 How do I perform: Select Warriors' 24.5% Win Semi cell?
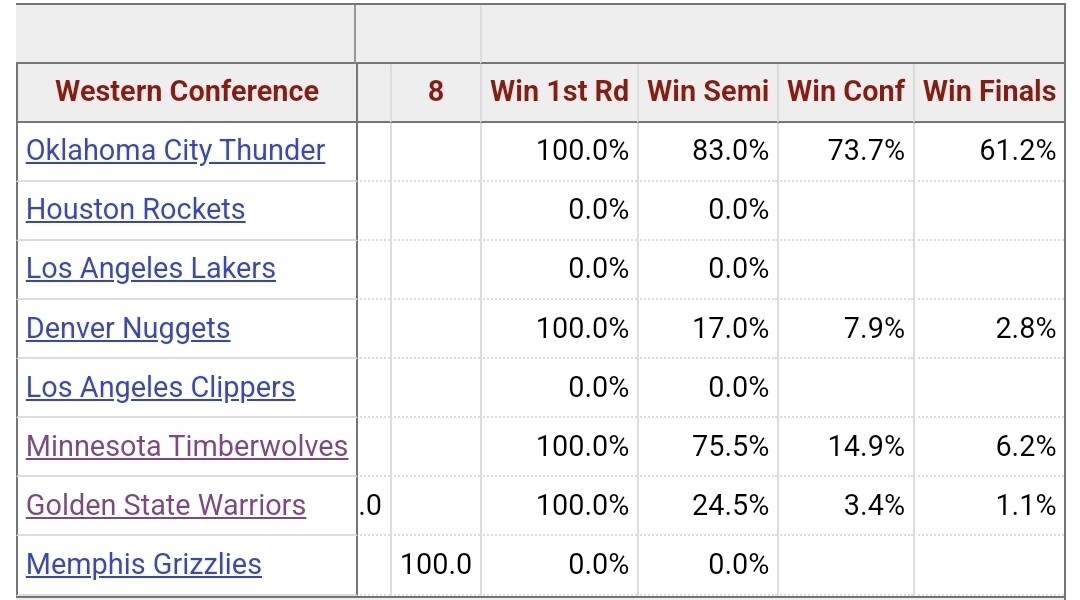(x=730, y=505)
